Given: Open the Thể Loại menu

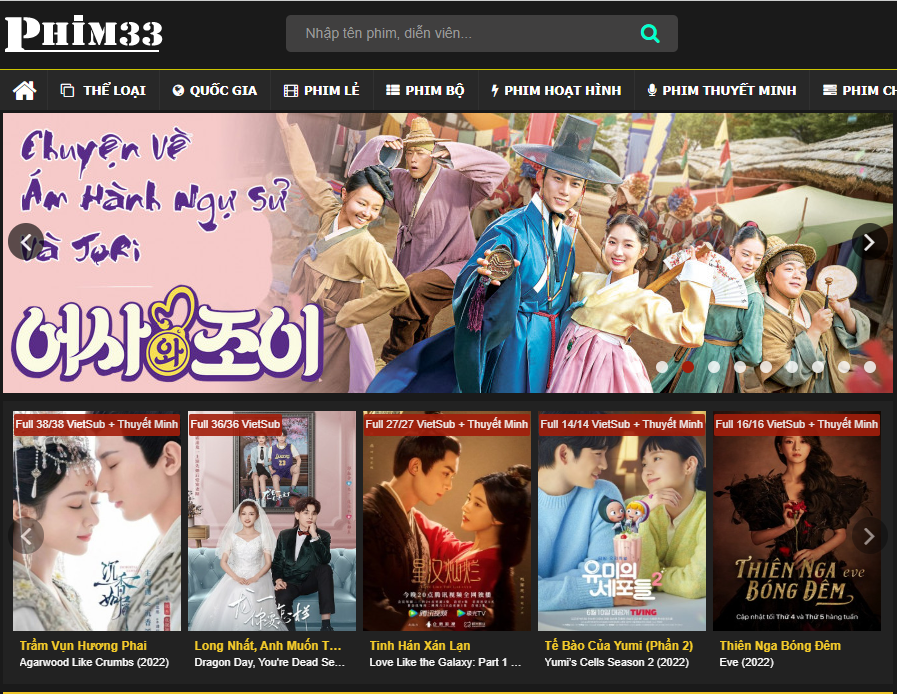Looking at the screenshot, I should point(104,90).
